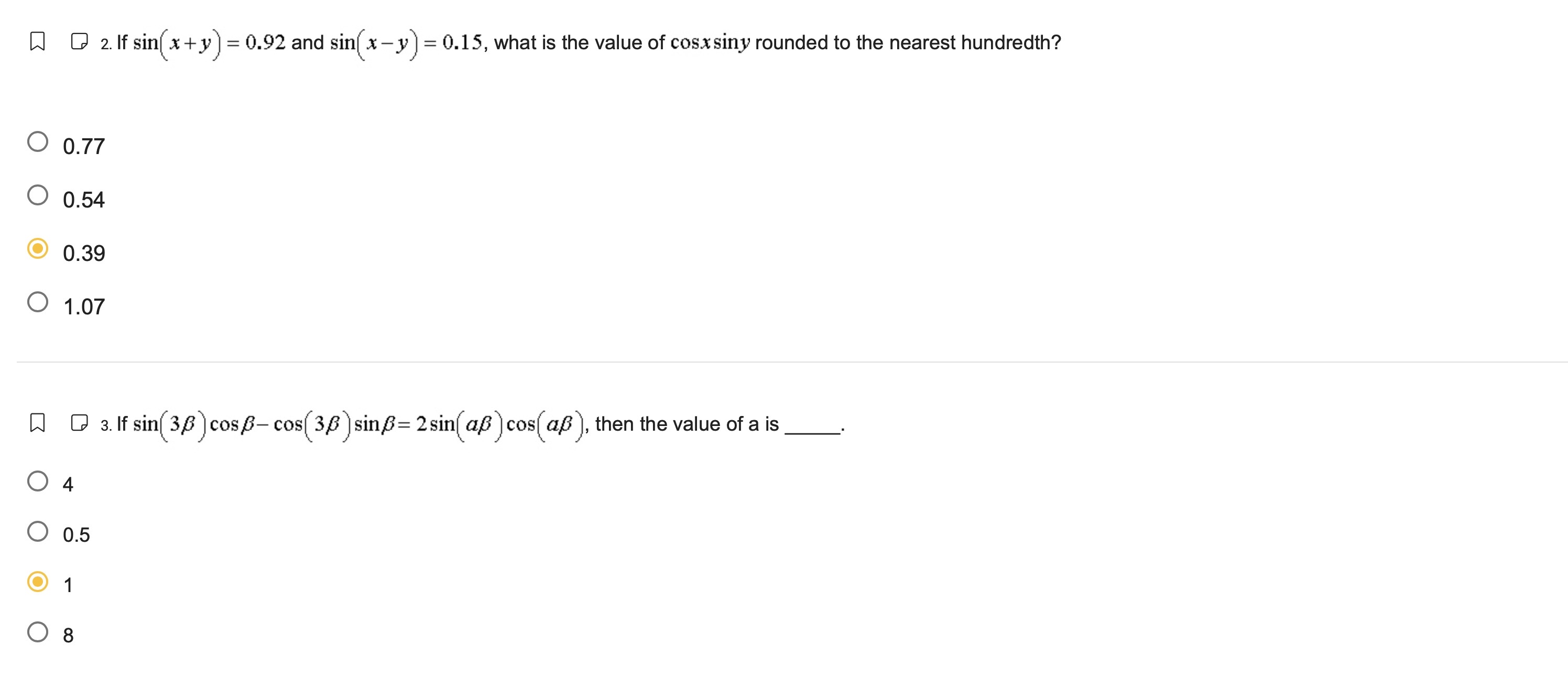
Task: Select answer 0.54 for question 2
Action: (x=38, y=196)
